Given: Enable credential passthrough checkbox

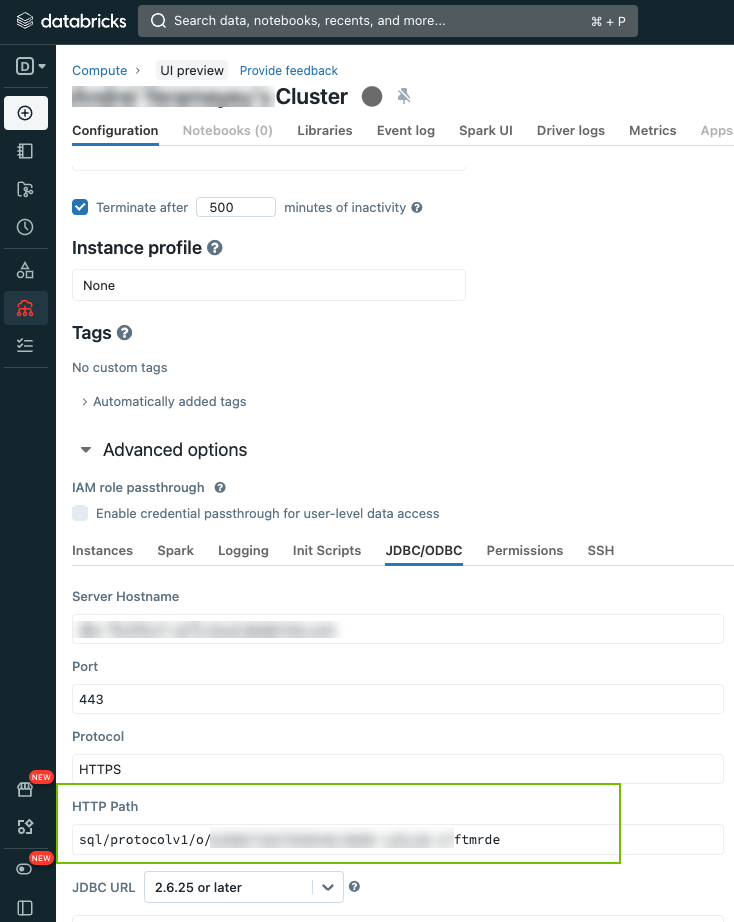Looking at the screenshot, I should 81,513.
